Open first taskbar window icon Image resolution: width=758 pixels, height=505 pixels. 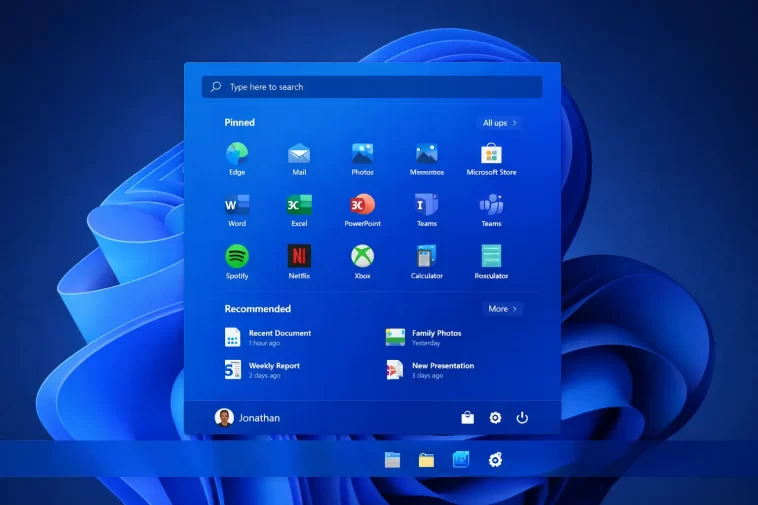coord(392,460)
